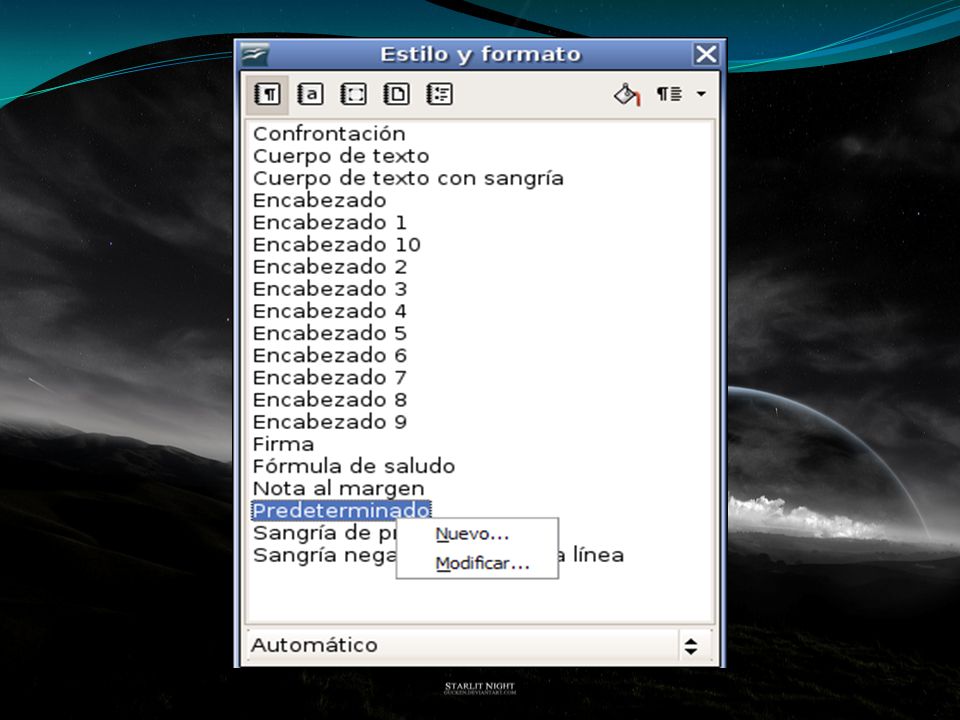Choose Nuevo... from the context menu
This screenshot has height=720, width=960.
pos(478,534)
